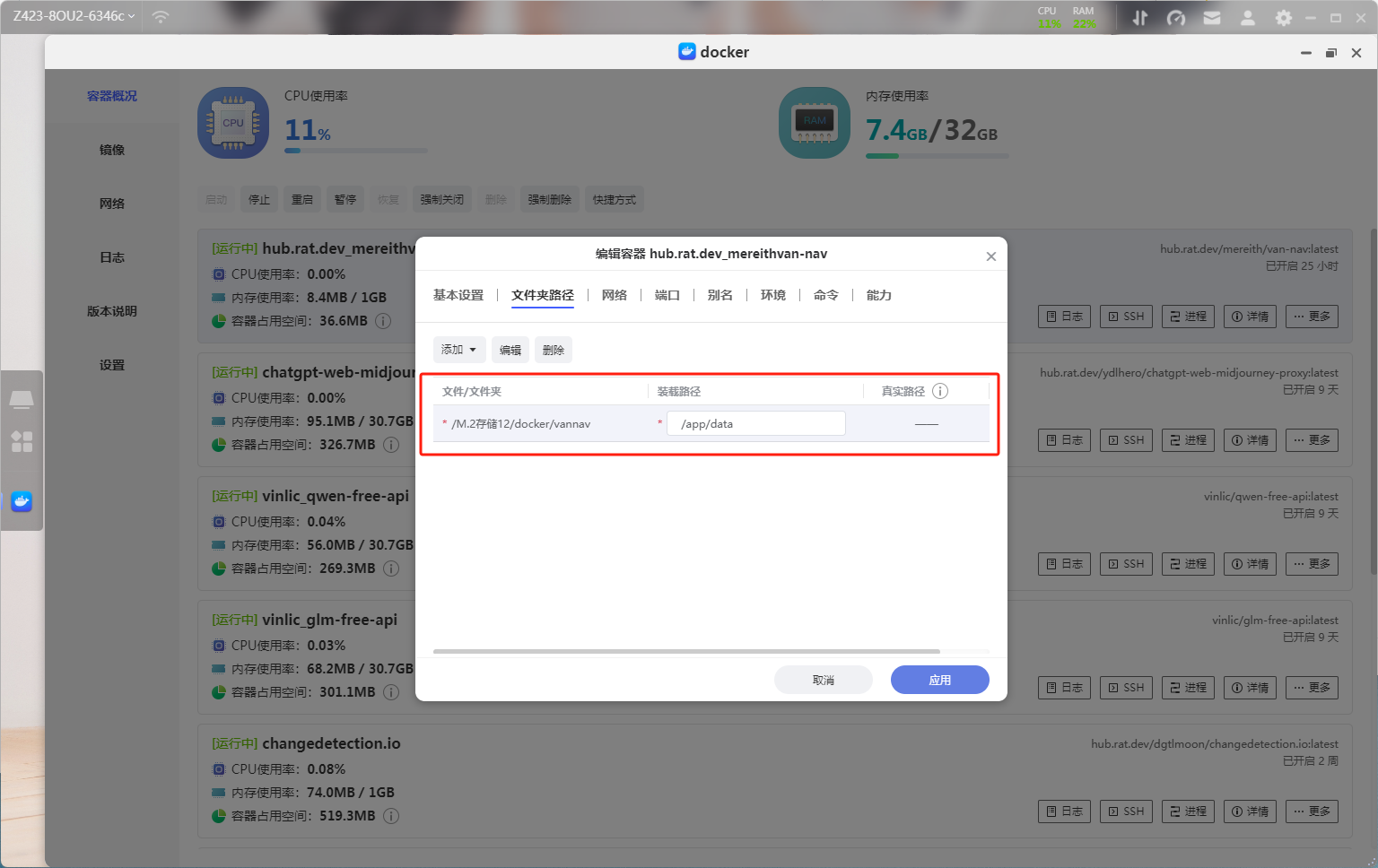Viewport: 1378px width, 868px height.
Task: Open the 端口 tab
Action: coord(667,295)
